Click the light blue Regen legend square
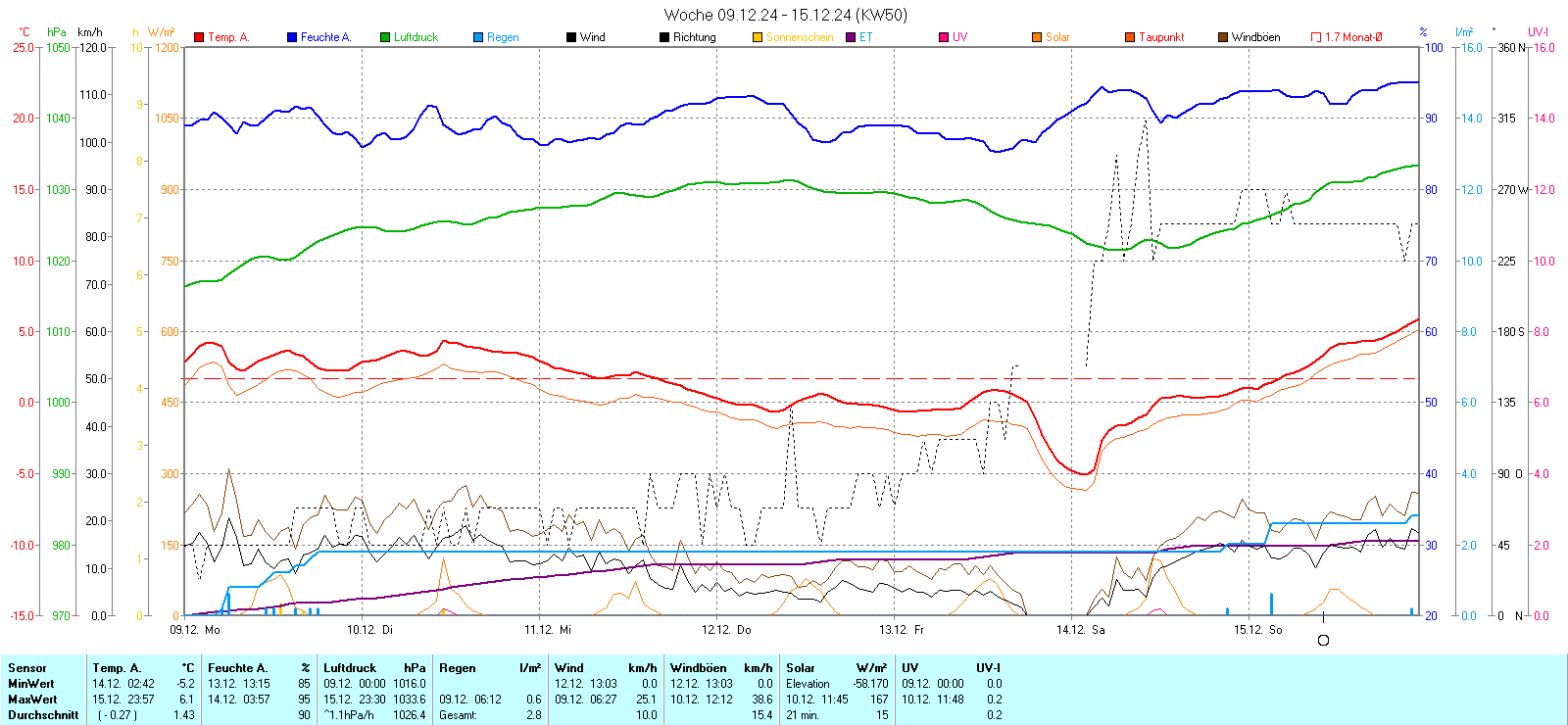 (478, 37)
